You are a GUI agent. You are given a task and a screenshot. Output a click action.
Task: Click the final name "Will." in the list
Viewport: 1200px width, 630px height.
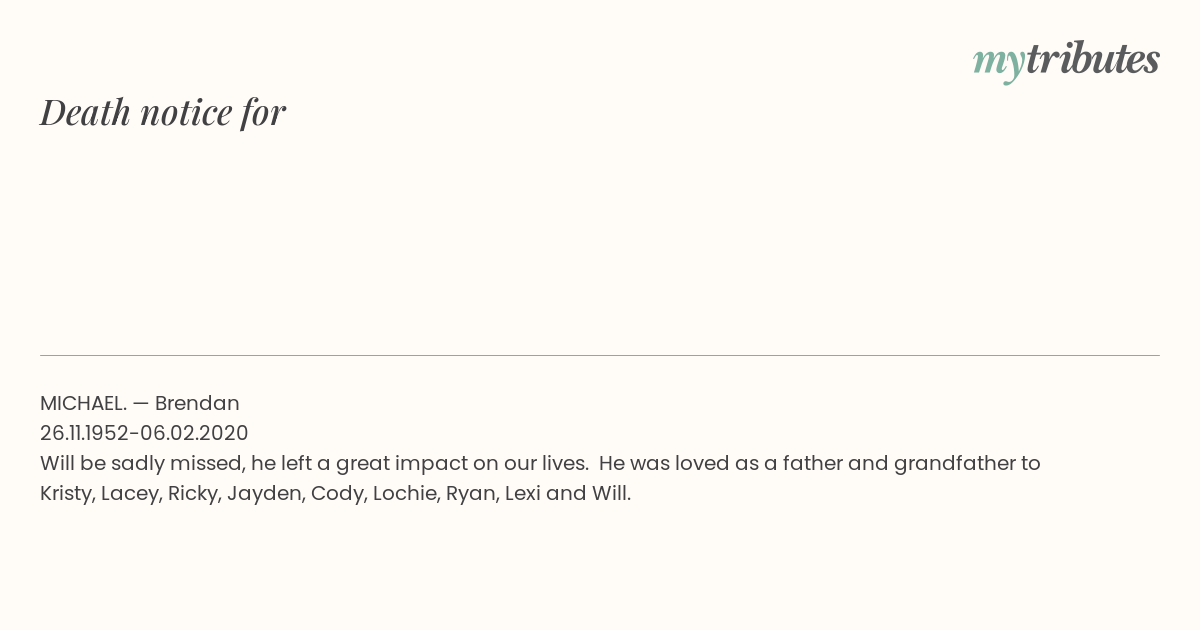611,493
